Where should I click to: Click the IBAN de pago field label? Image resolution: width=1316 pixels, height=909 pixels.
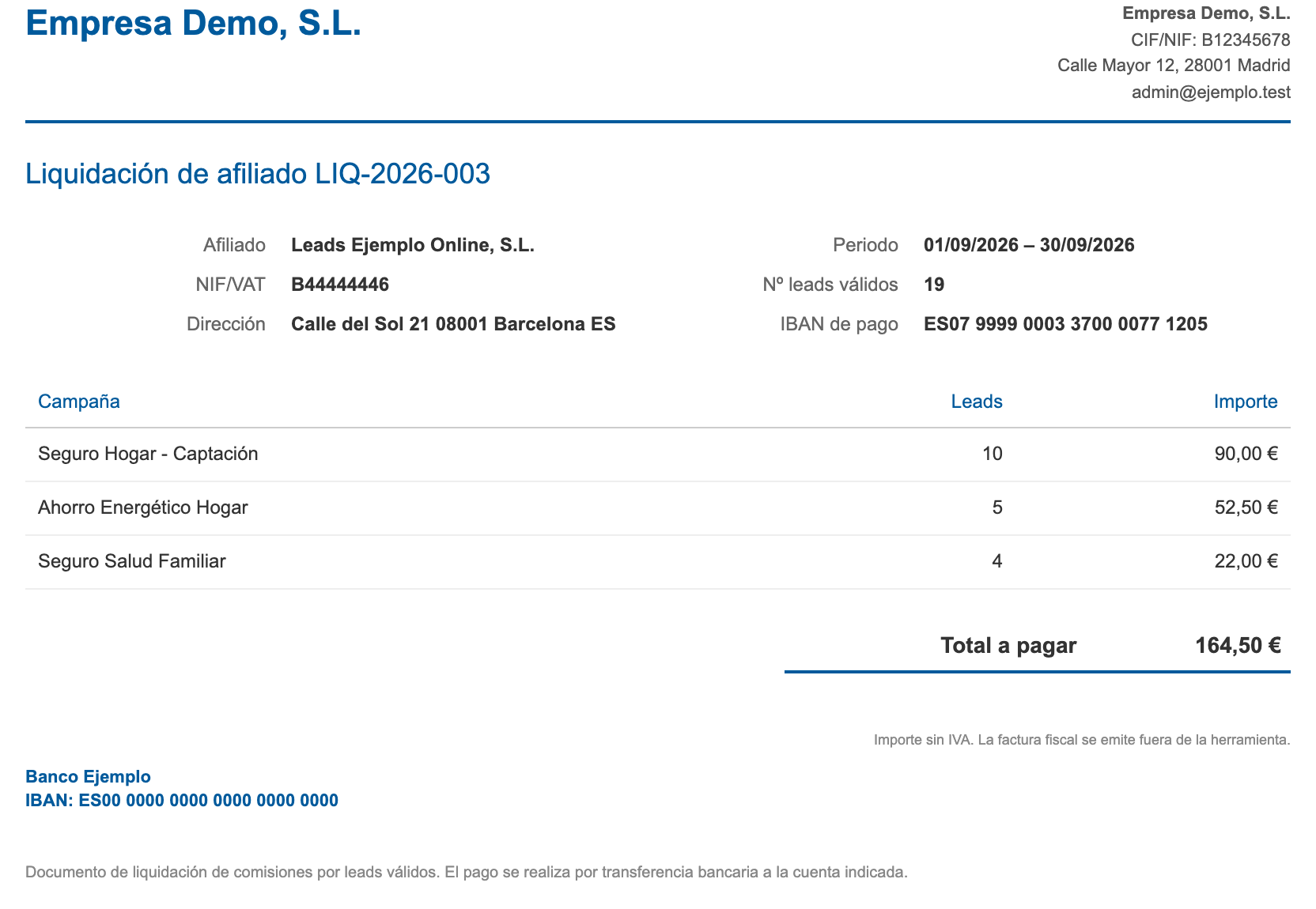(839, 324)
